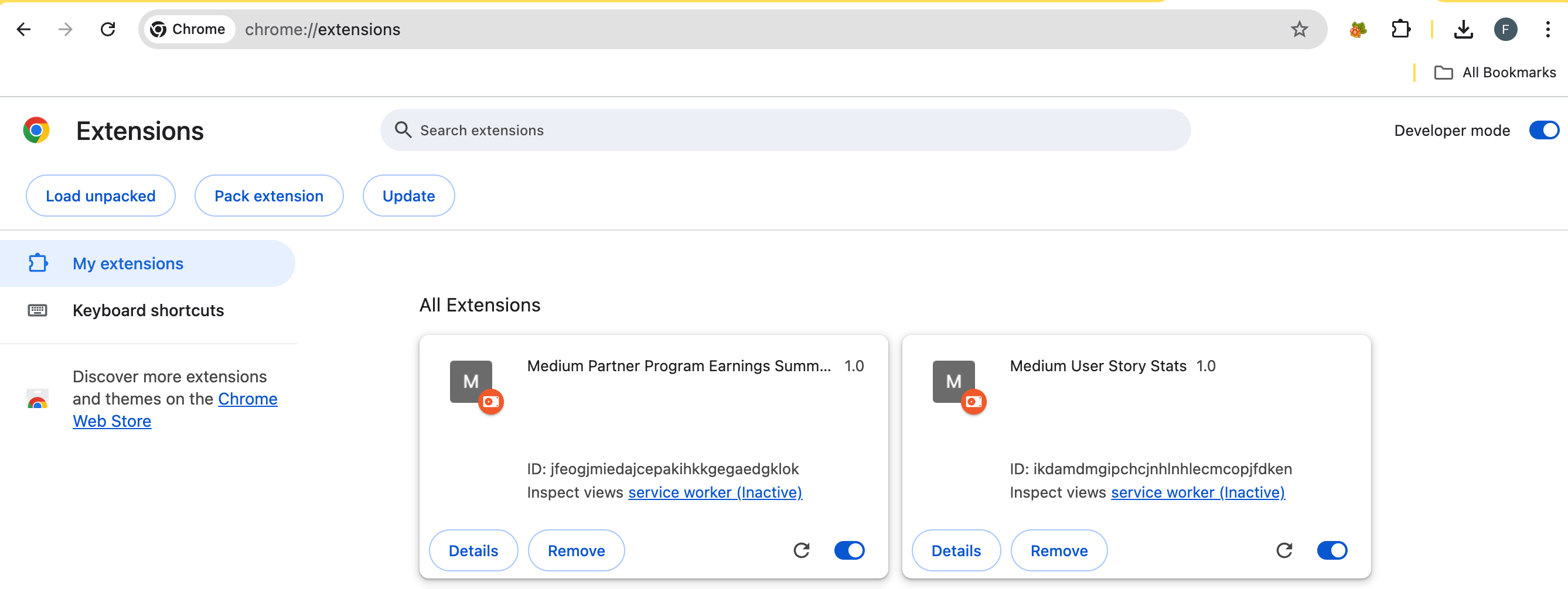Go back using the browser back arrow
Viewport: 1568px width, 589px height.
(24, 29)
